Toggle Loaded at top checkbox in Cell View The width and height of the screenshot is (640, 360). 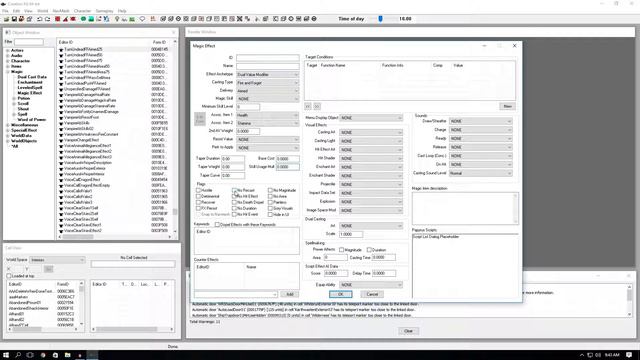click(x=9, y=276)
